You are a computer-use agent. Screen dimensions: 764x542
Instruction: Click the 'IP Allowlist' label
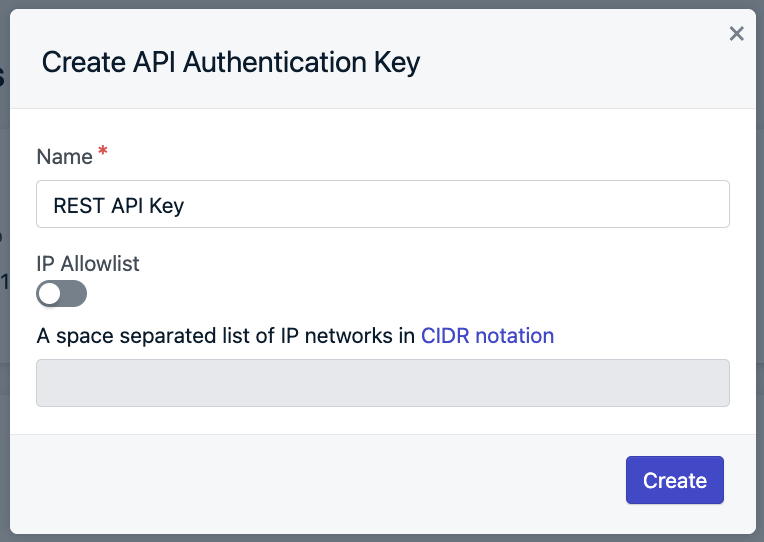tap(88, 264)
